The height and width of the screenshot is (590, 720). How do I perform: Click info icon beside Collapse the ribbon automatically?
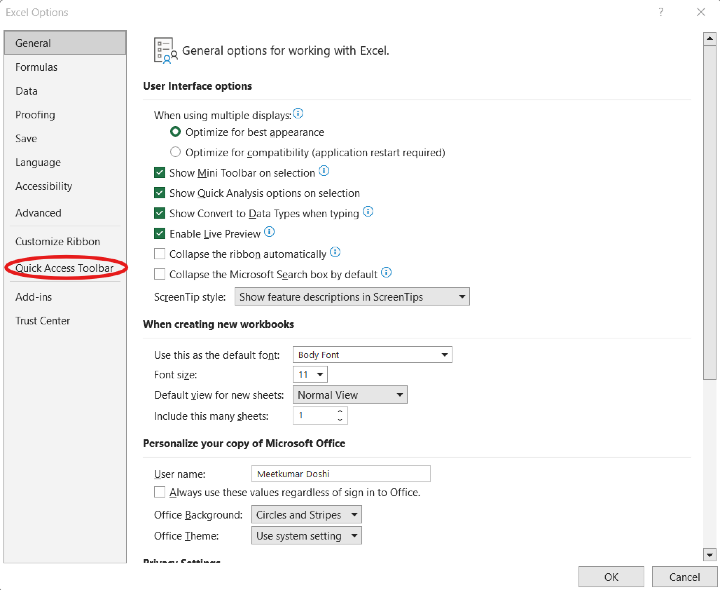click(x=335, y=252)
